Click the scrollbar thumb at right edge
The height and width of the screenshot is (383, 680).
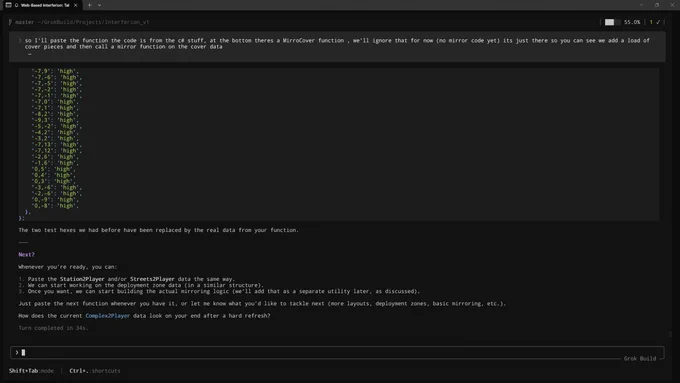(670, 334)
